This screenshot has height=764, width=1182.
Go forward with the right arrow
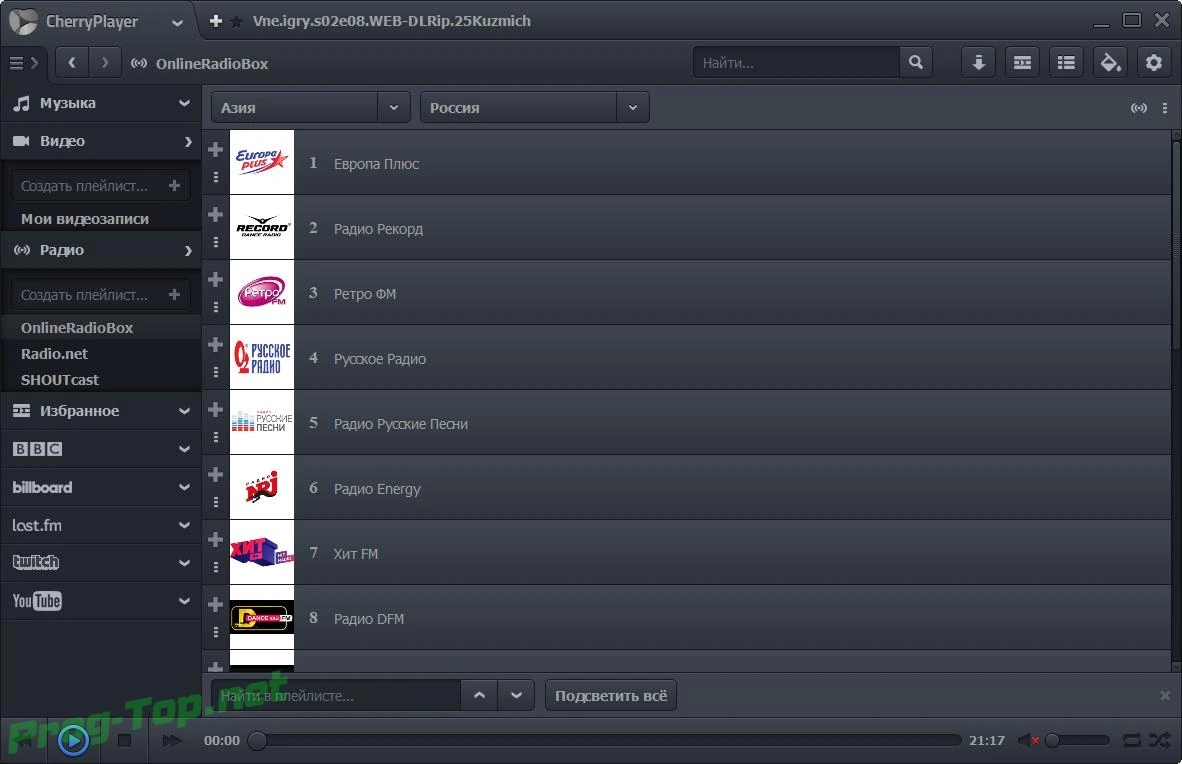coord(105,63)
